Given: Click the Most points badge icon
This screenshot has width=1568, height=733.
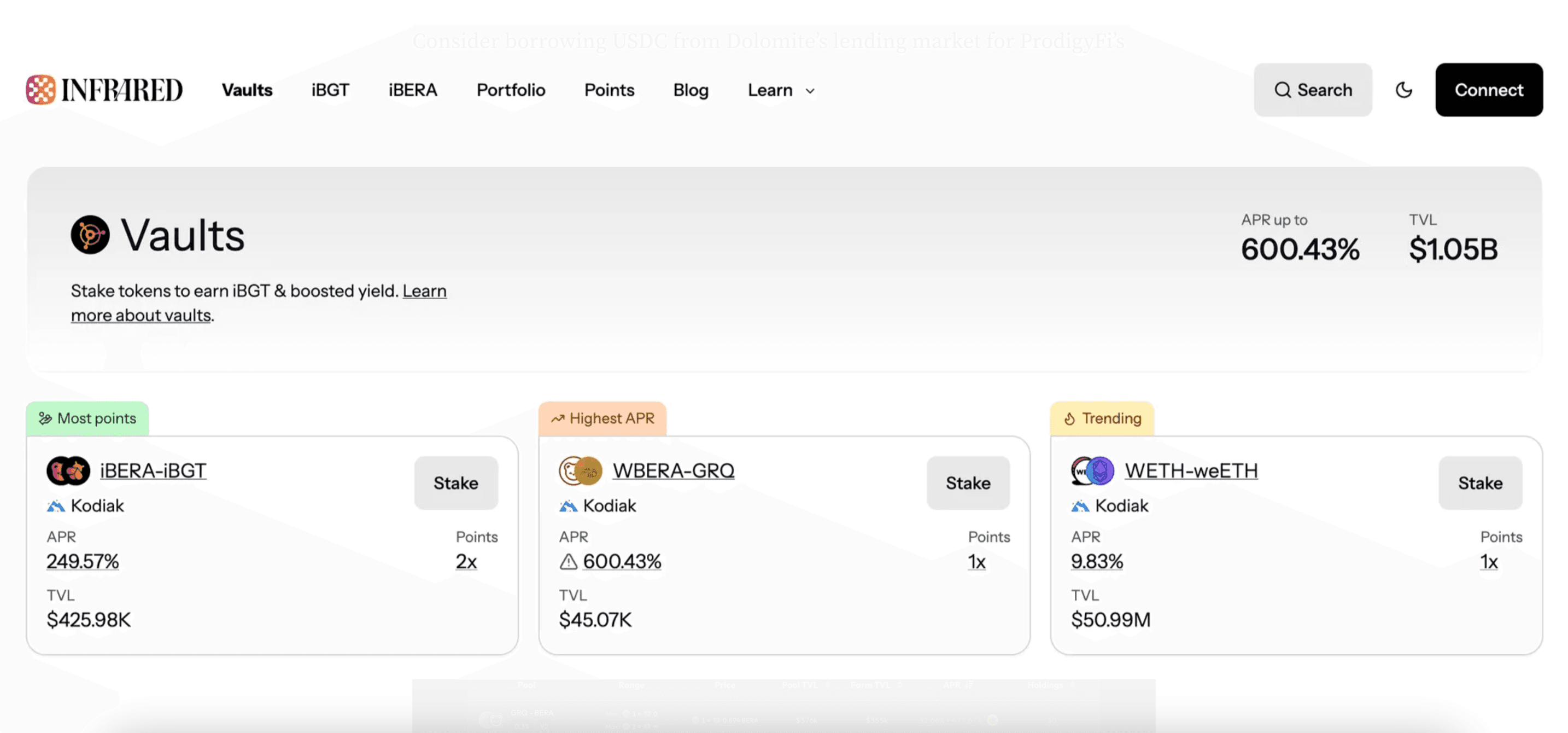Looking at the screenshot, I should click(45, 418).
